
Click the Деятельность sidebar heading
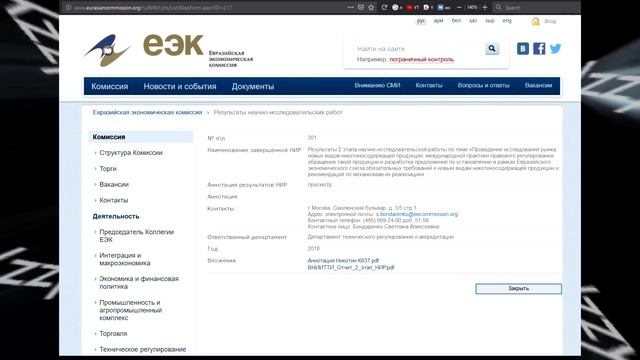tap(116, 216)
